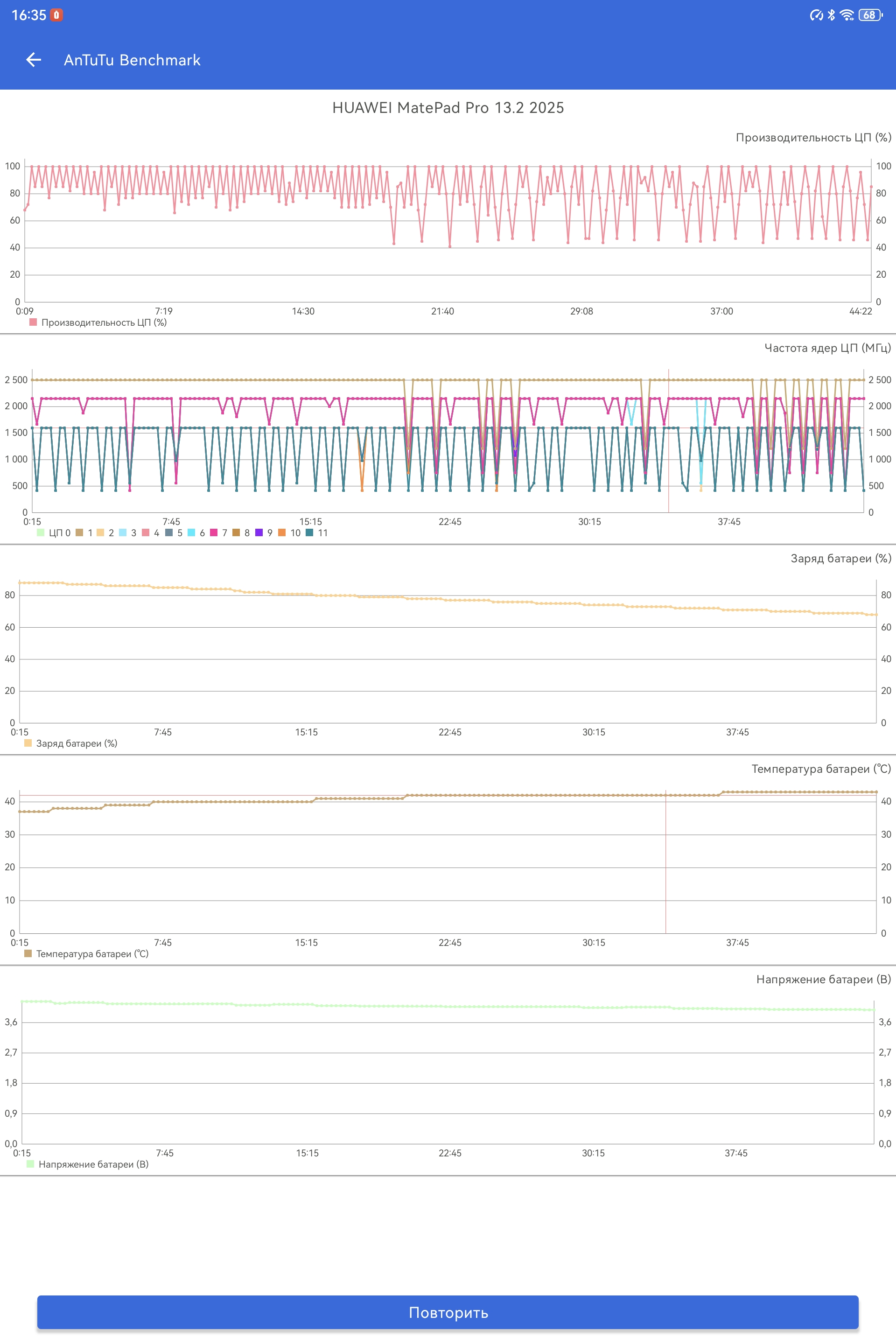Tap the core 3 light blue legend swatch
Viewport: 896px width, 1344px height.
point(123,532)
